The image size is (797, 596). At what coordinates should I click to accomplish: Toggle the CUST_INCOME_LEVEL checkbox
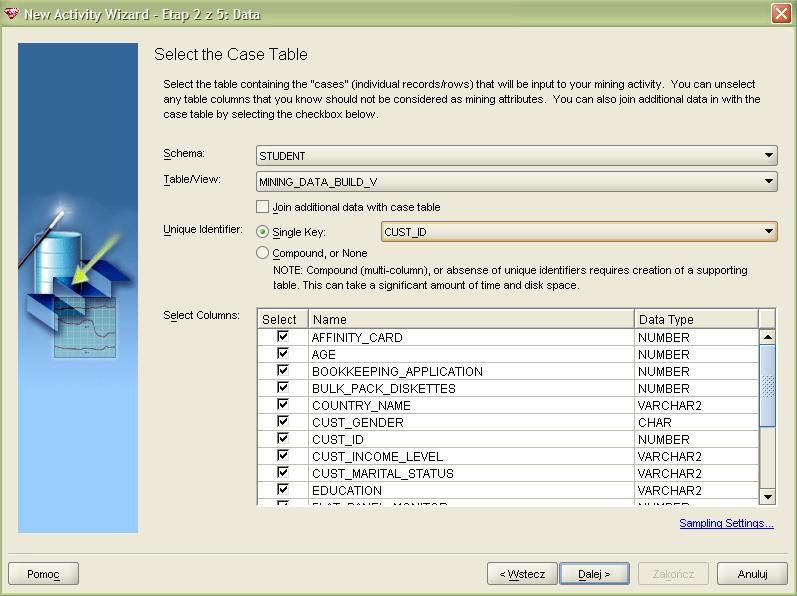(283, 455)
